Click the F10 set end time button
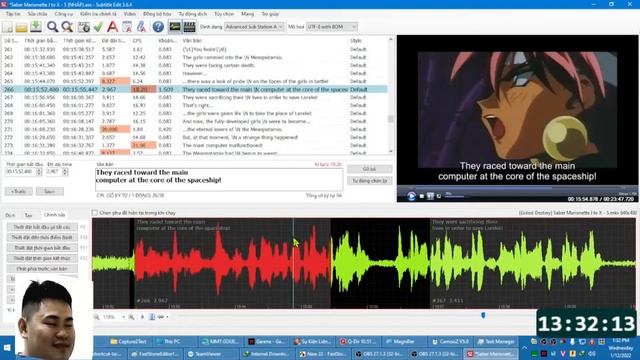This screenshot has height=360, width=640. (42, 237)
